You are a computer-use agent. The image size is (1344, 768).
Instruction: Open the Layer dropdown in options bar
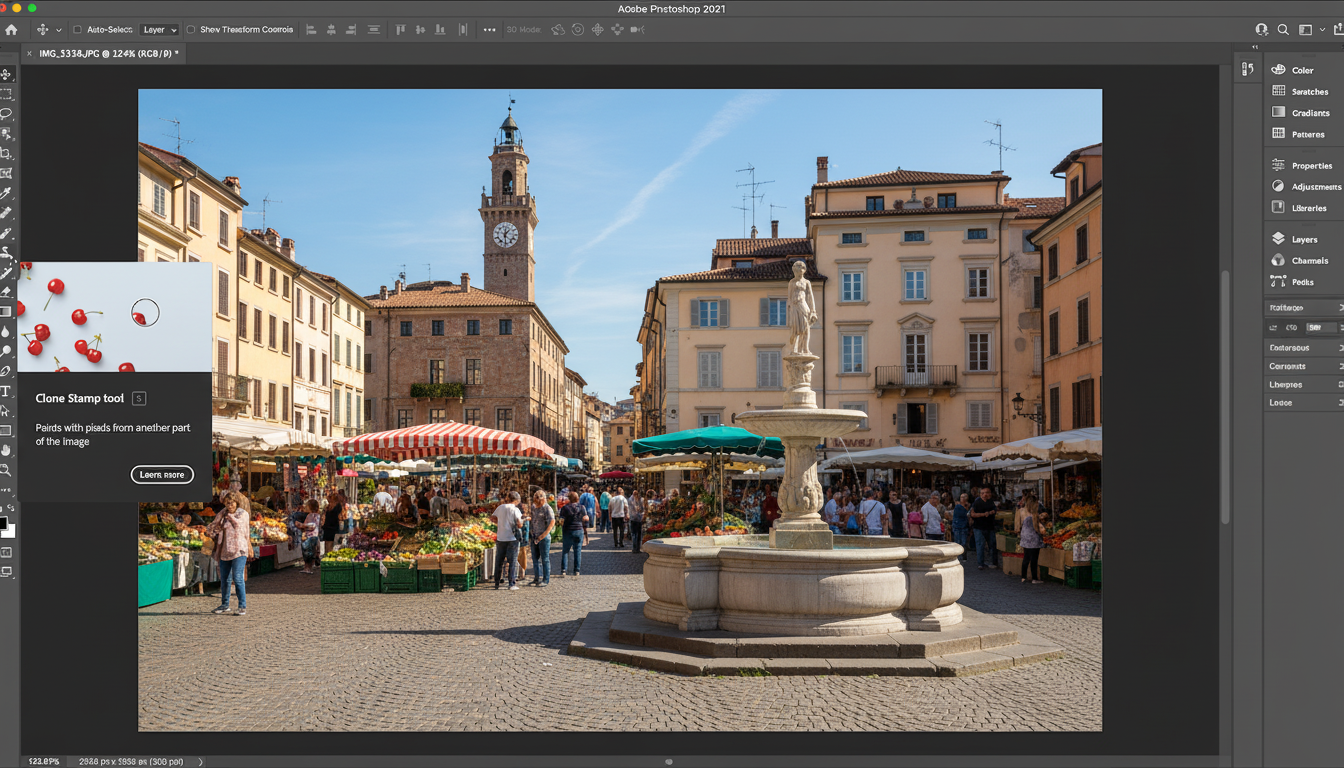159,30
